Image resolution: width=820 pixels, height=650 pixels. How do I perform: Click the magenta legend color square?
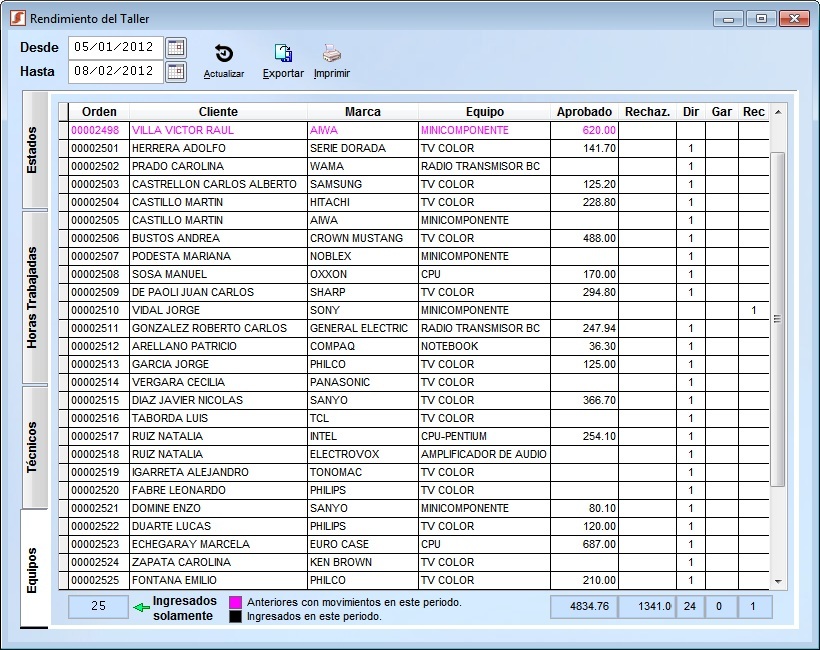coord(236,602)
